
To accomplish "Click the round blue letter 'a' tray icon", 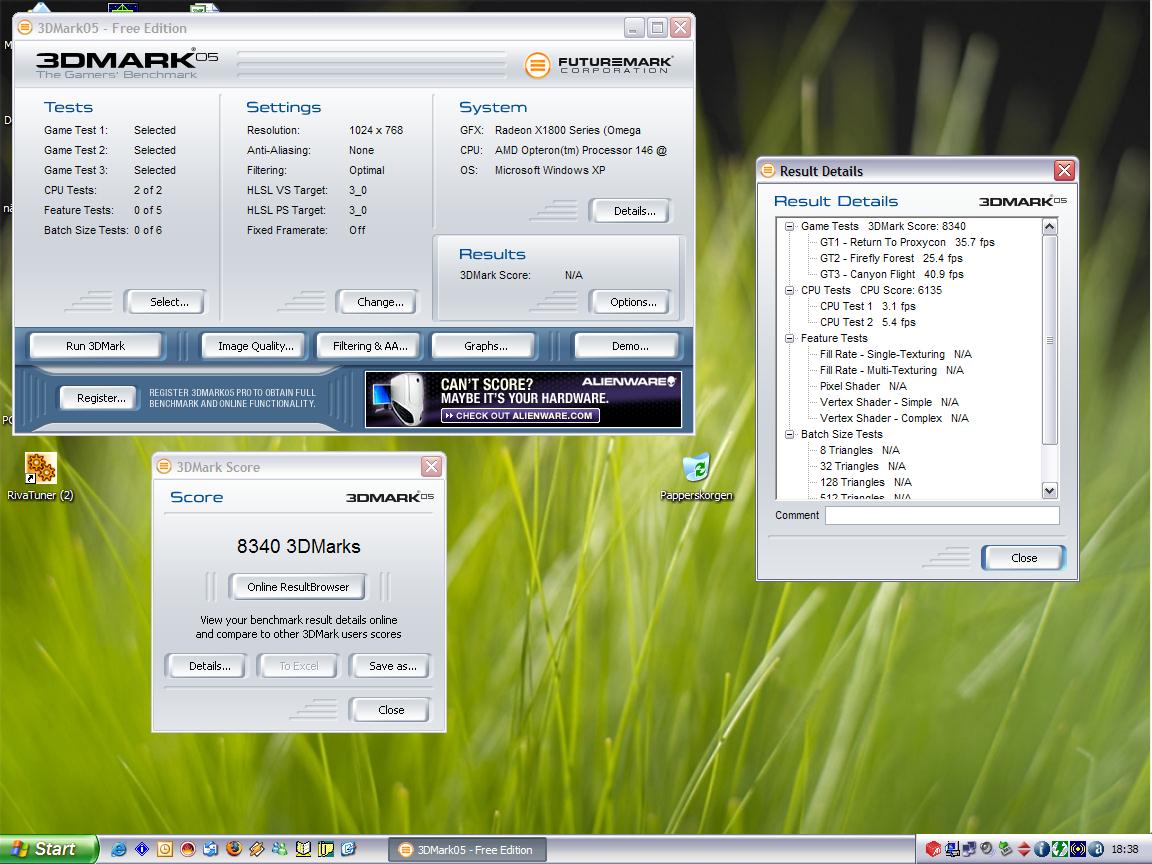I will [x=1095, y=849].
